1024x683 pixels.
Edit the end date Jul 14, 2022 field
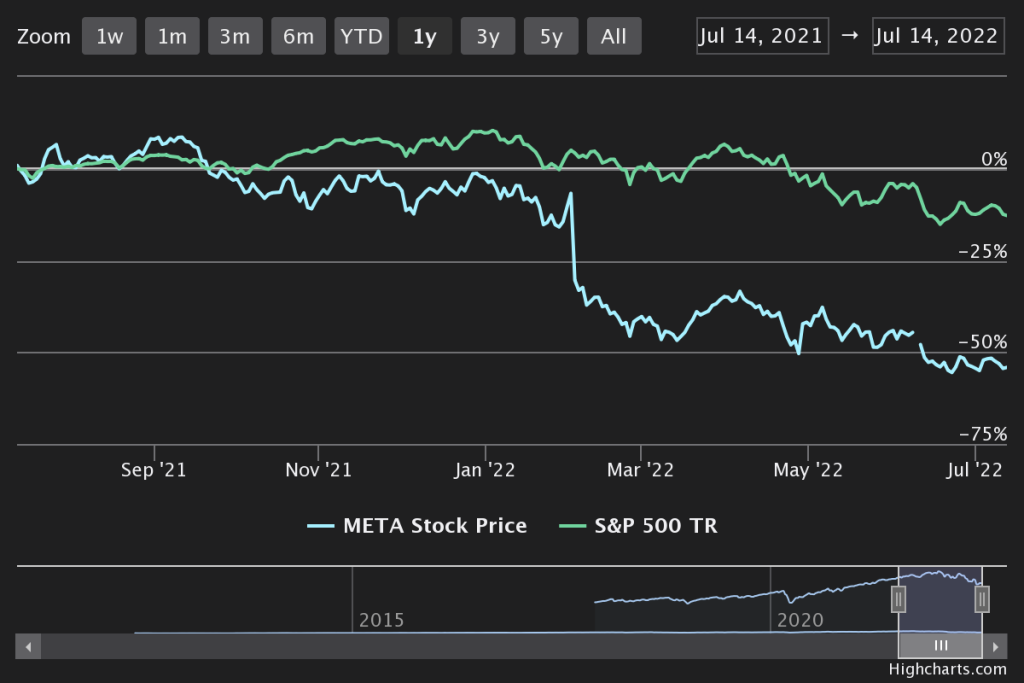point(937,36)
